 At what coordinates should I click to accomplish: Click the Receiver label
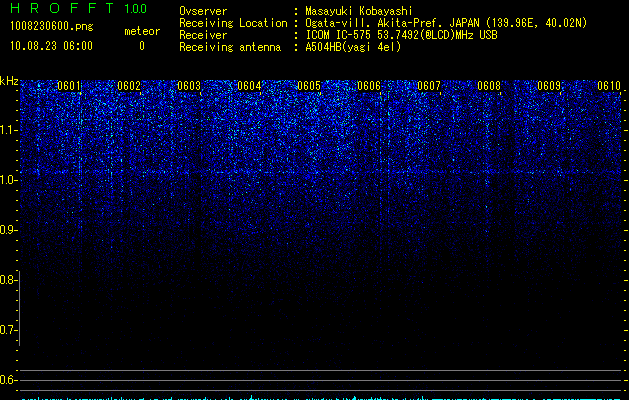[203, 35]
